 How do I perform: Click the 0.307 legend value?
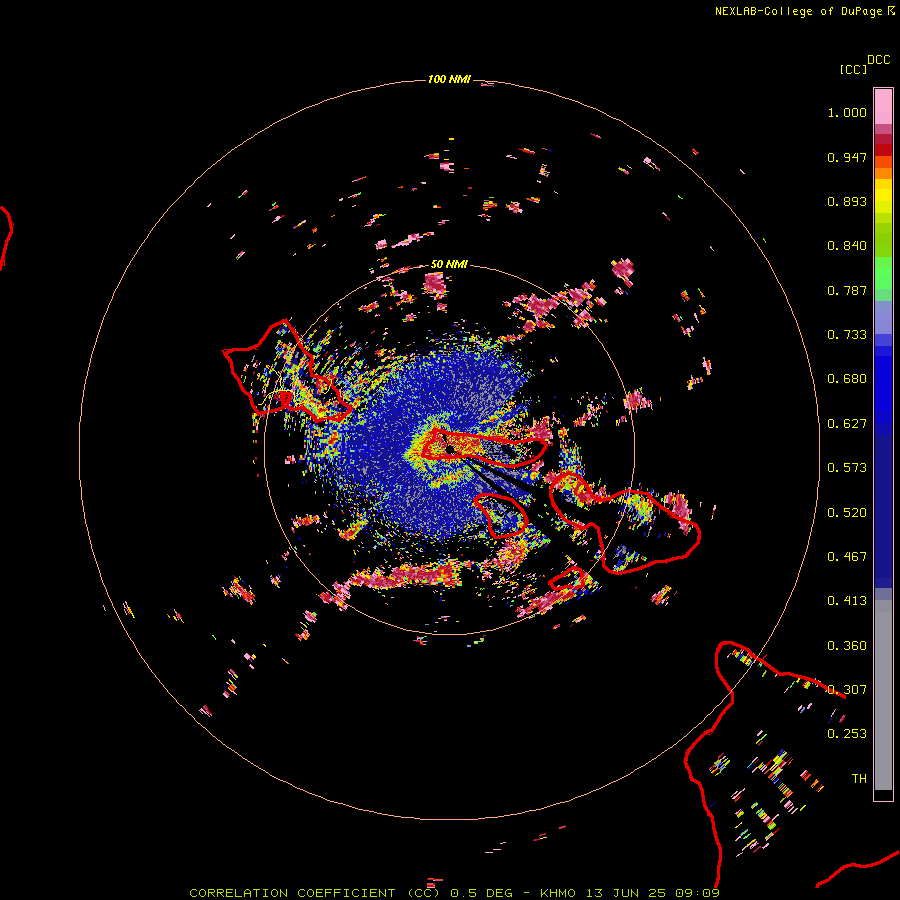[x=847, y=689]
